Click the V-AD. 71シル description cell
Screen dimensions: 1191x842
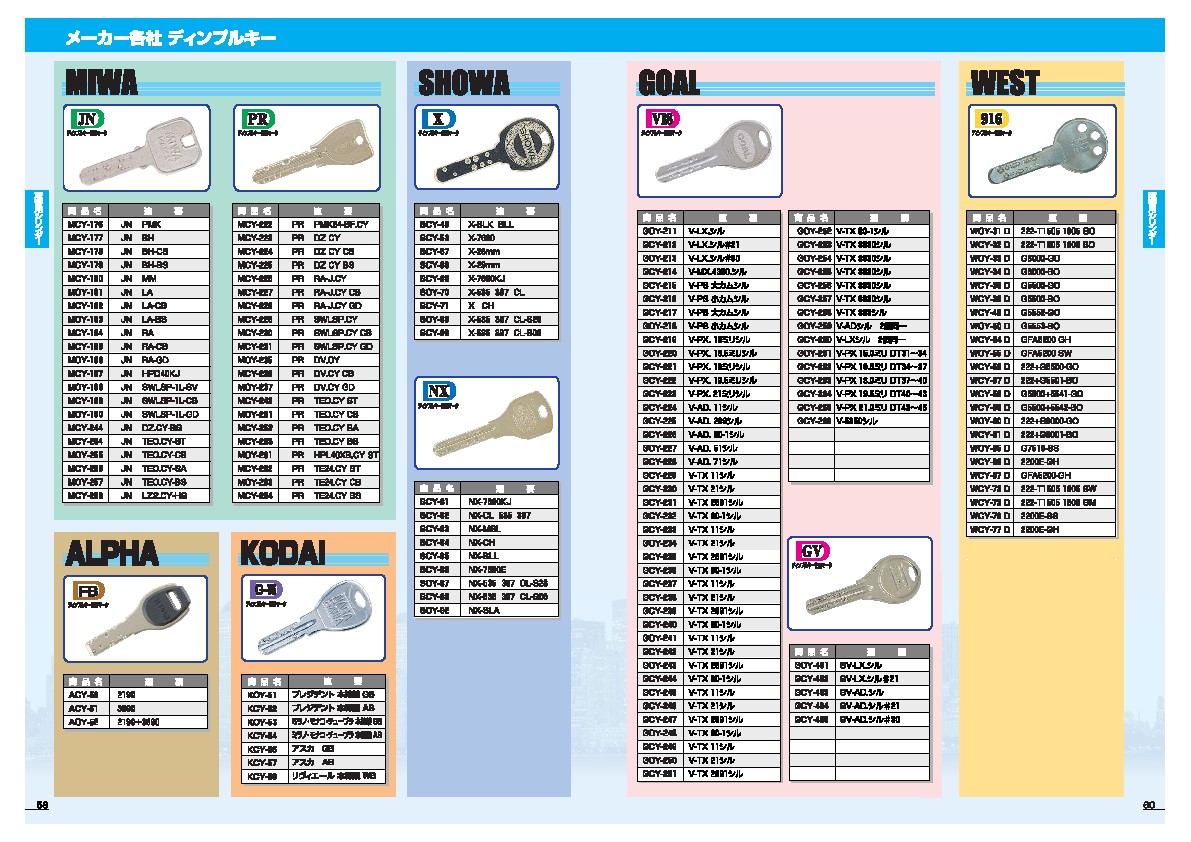click(731, 462)
